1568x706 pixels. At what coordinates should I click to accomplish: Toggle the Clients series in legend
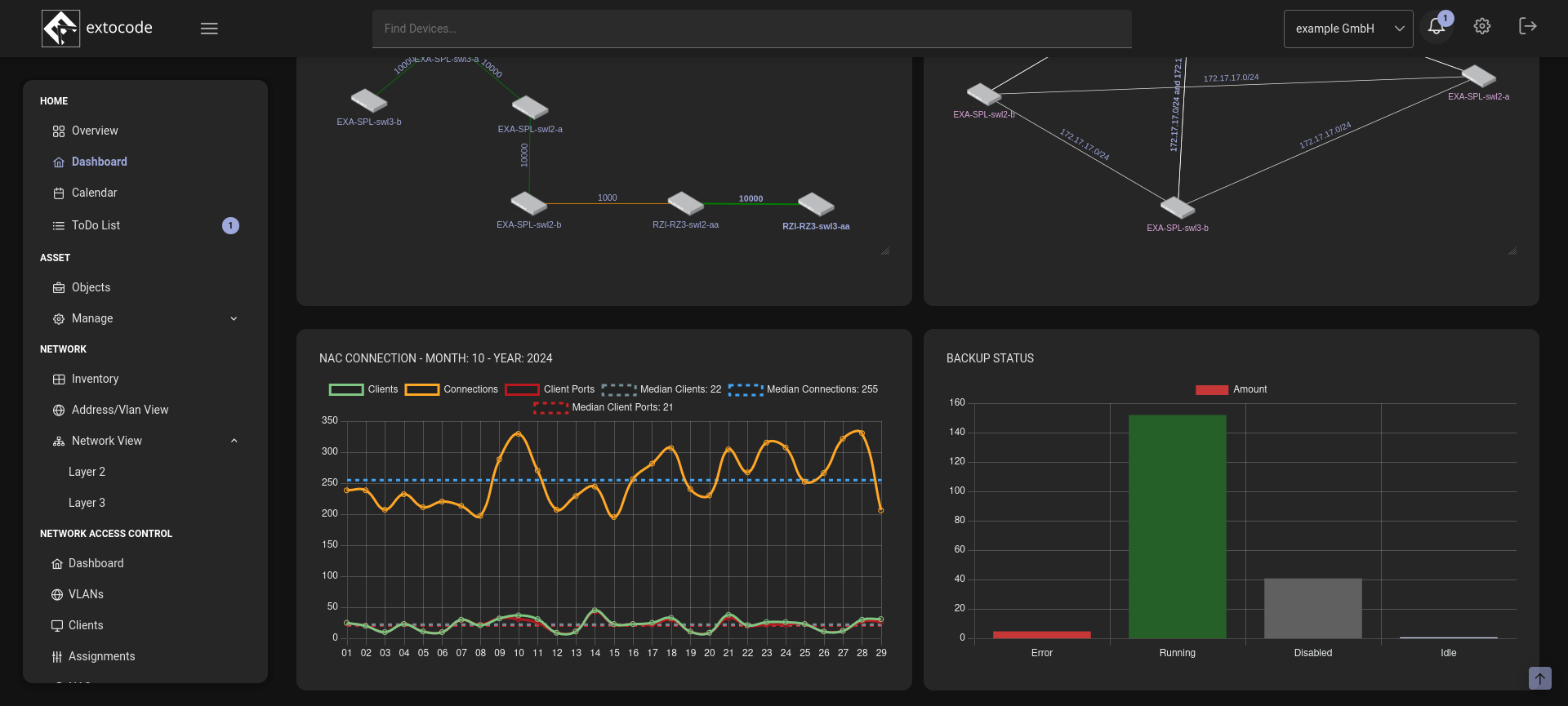346,390
